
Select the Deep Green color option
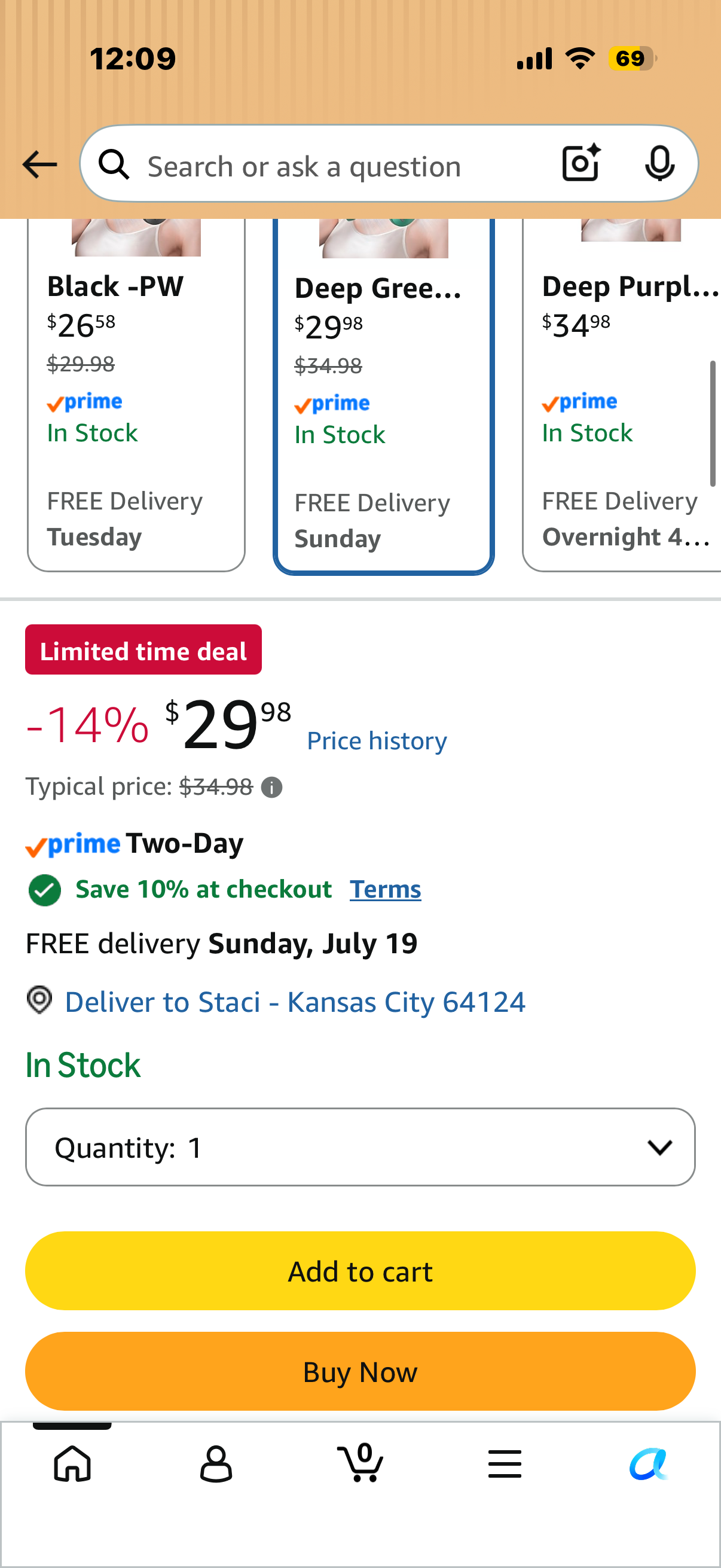pyautogui.click(x=383, y=396)
